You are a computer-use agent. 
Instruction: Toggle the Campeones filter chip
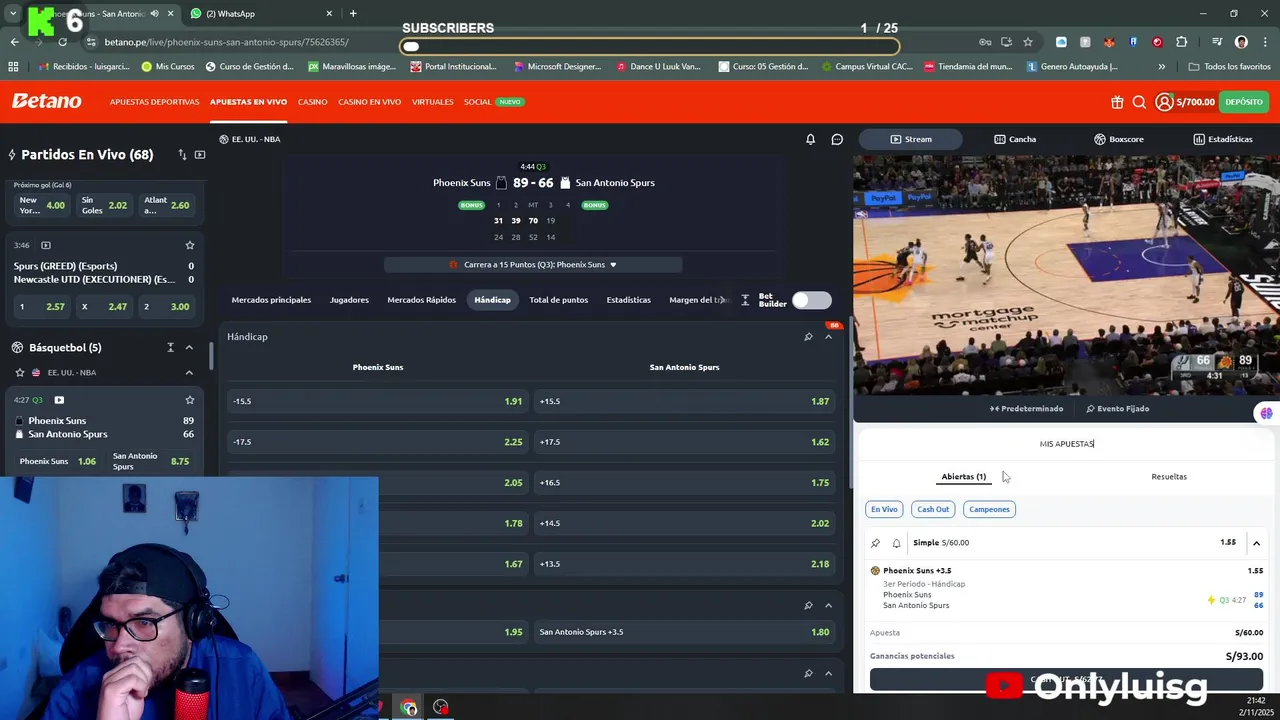(989, 509)
